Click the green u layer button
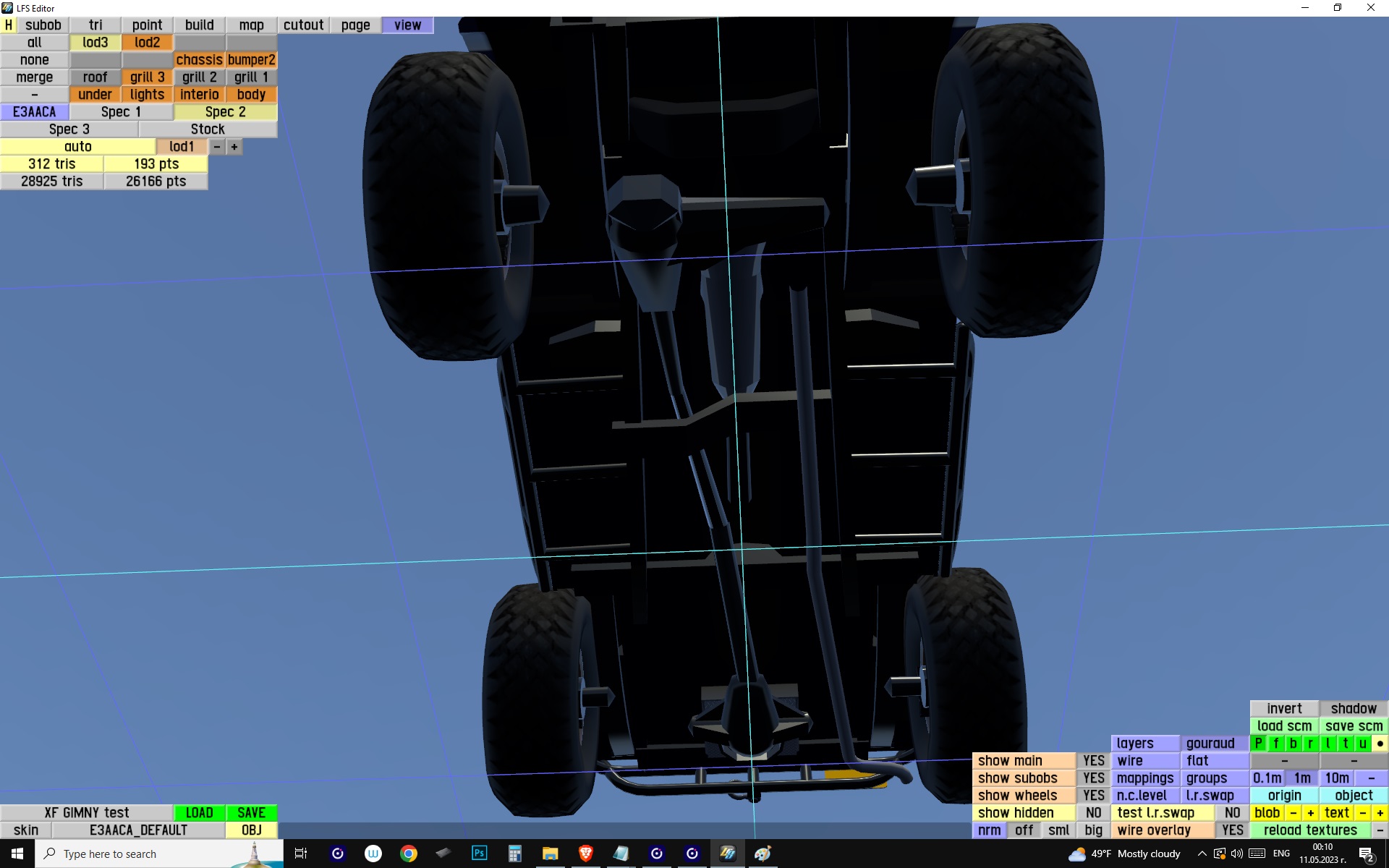Screen dimensions: 1389x868 (1362, 743)
